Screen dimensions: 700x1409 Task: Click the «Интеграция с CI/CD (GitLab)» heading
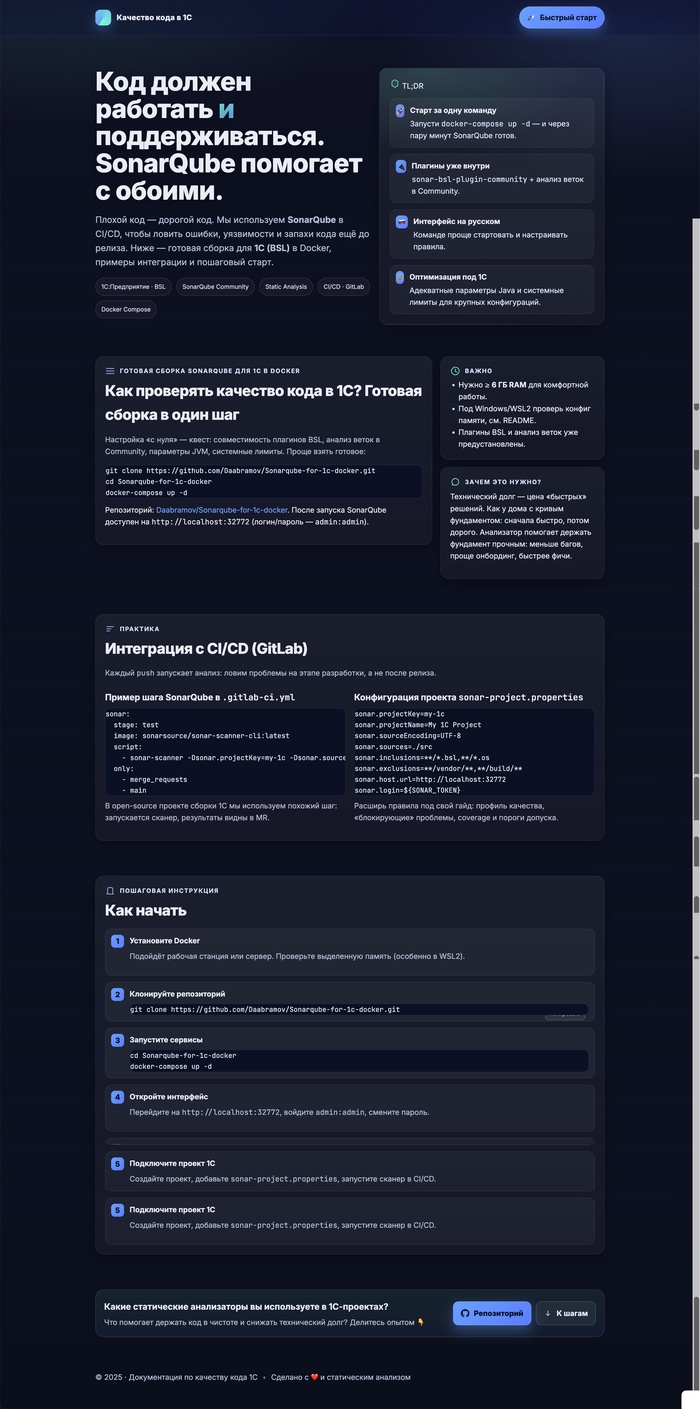coord(206,648)
